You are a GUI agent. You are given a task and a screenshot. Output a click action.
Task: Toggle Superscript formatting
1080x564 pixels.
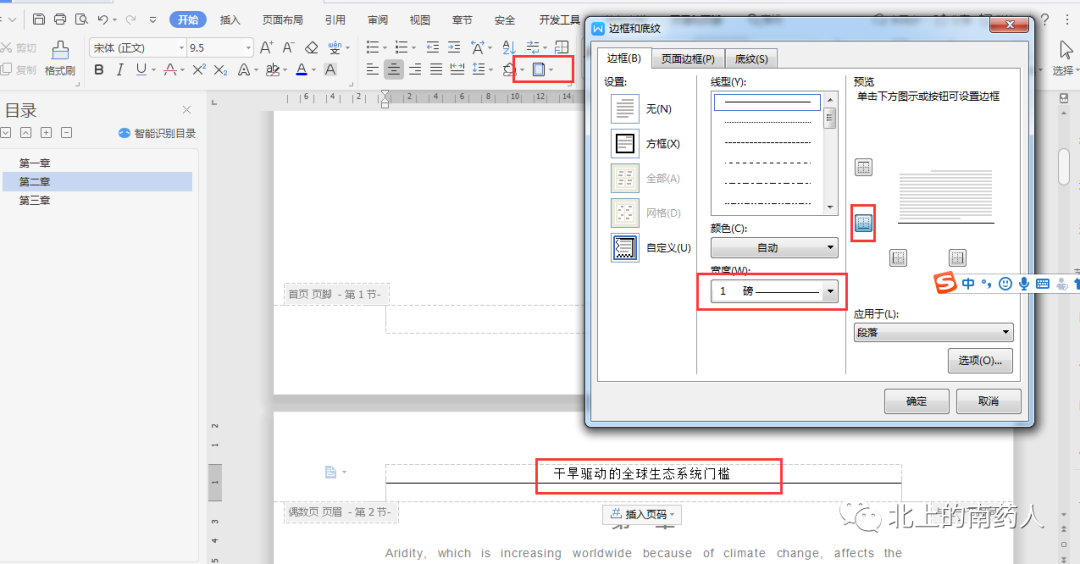click(x=198, y=70)
